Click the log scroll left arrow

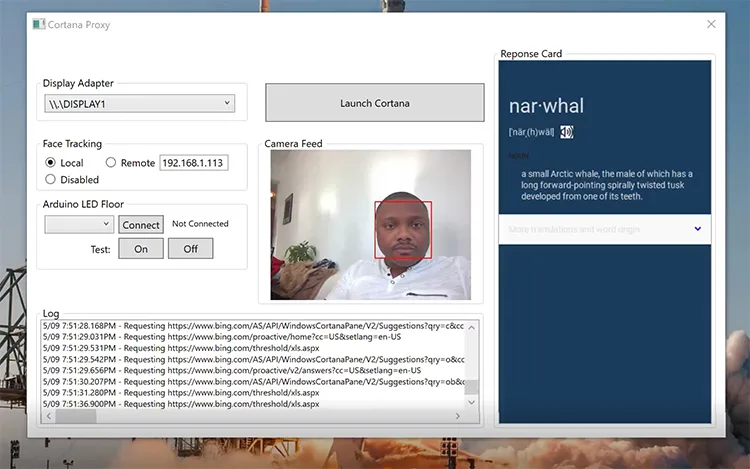coord(48,416)
